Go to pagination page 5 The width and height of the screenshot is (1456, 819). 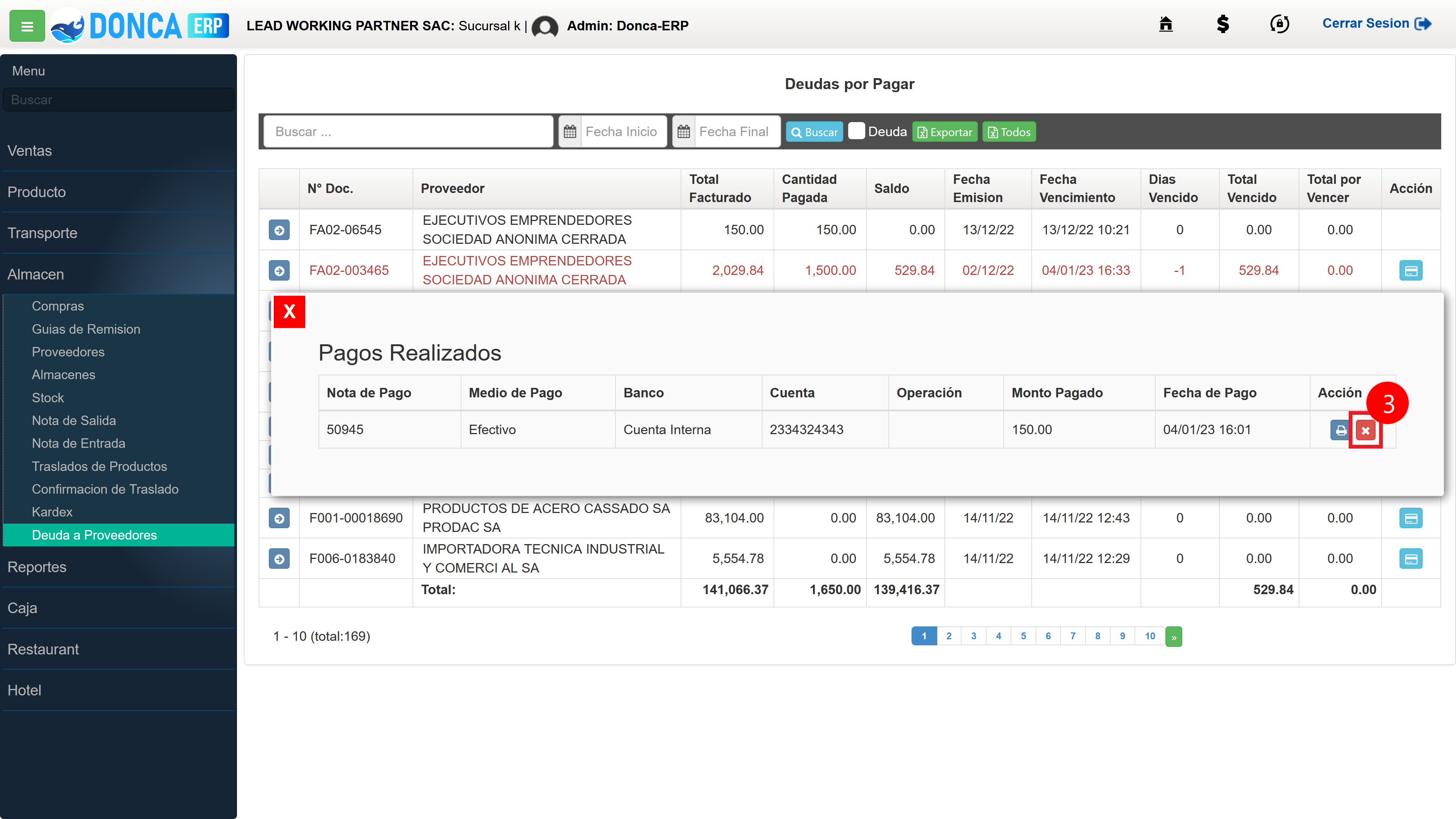(x=1023, y=636)
